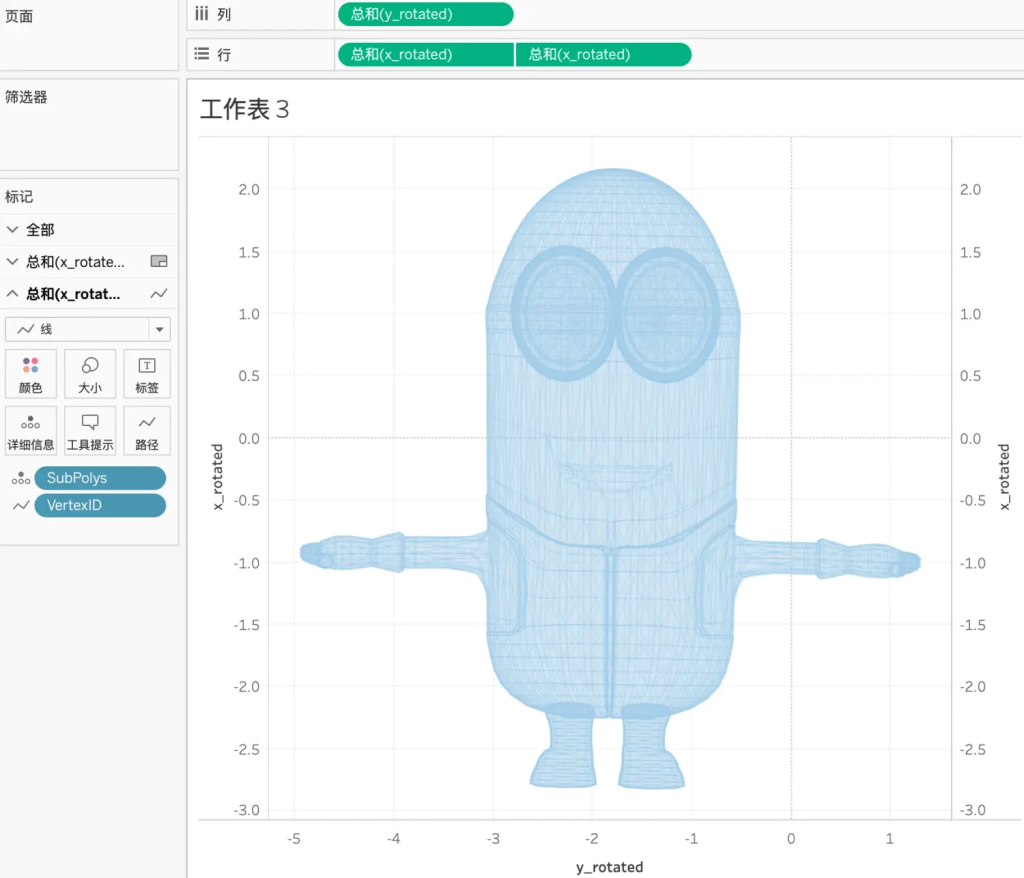Viewport: 1024px width, 878px height.
Task: Click the detail icon beside SubPolys pill
Action: [20, 478]
